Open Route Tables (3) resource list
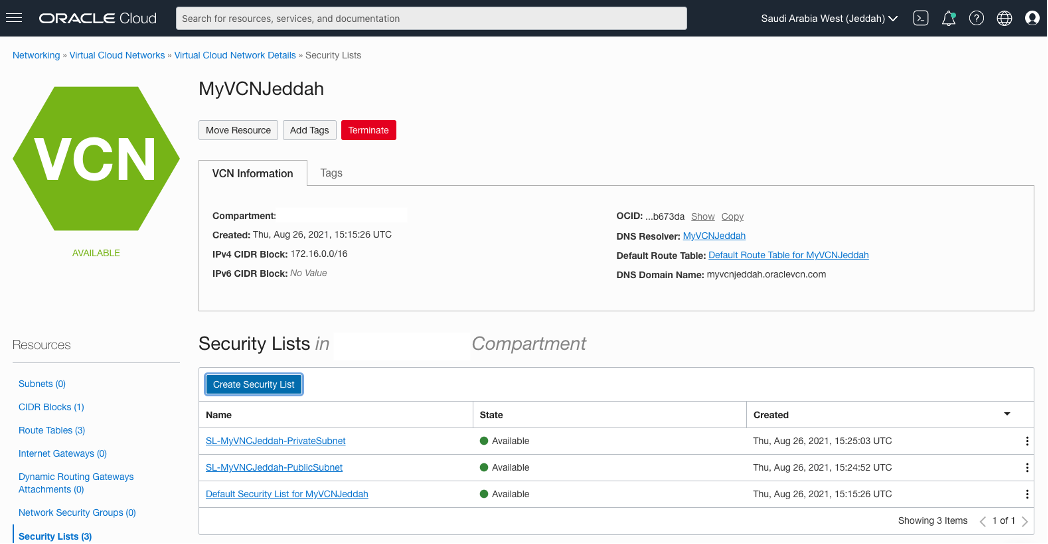This screenshot has height=544, width=1048. (51, 430)
